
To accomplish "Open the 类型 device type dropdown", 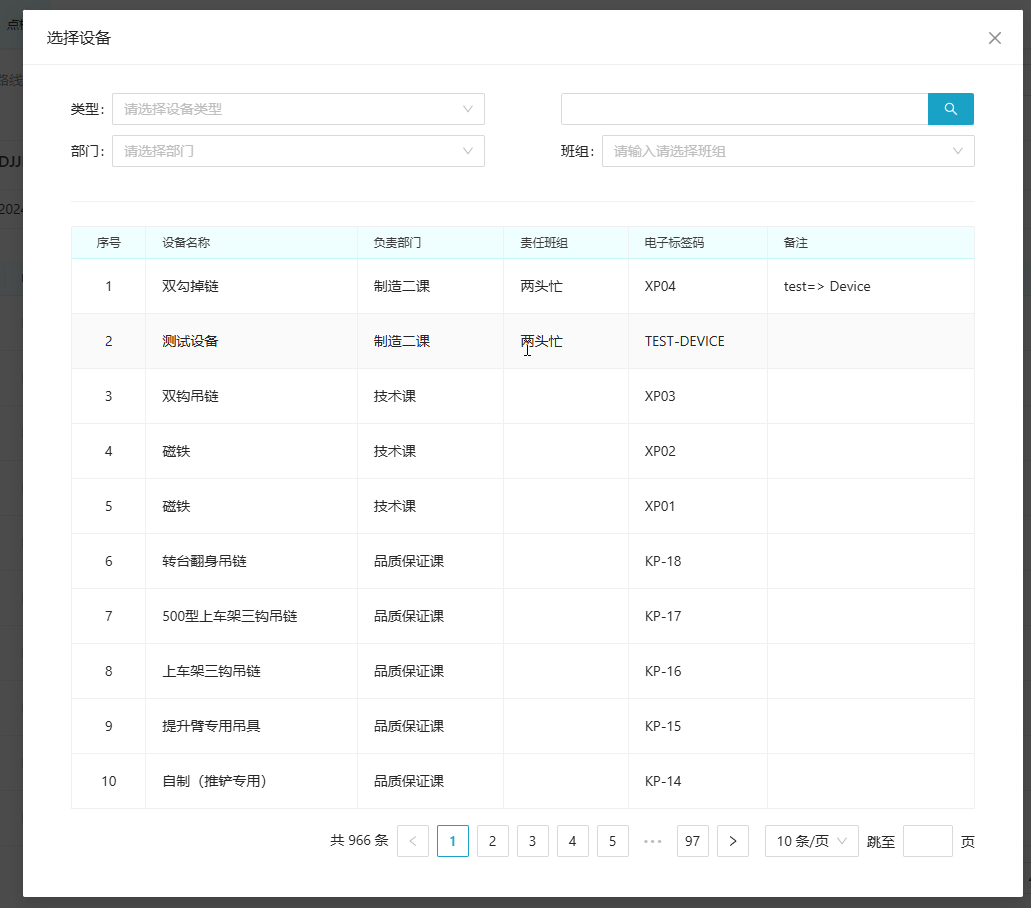I will coord(298,109).
